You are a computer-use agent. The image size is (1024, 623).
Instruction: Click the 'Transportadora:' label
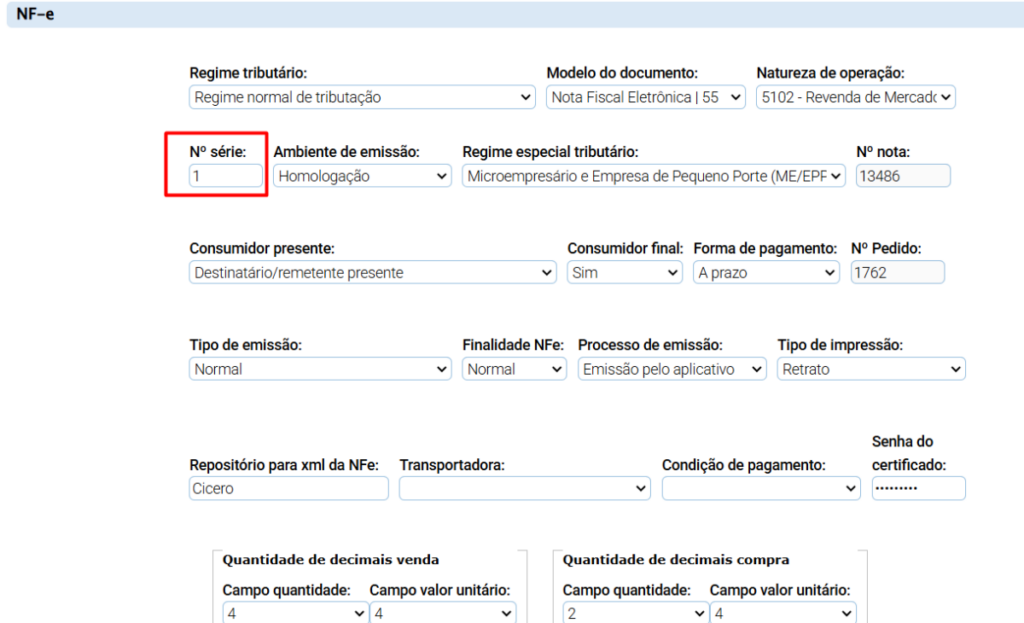point(452,465)
